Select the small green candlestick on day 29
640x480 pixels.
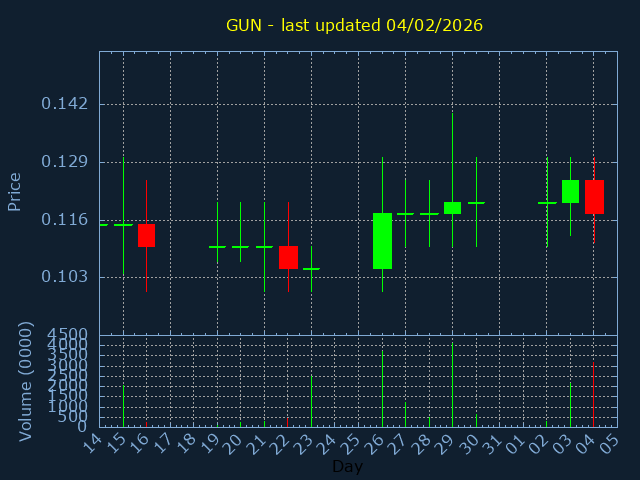click(x=452, y=207)
